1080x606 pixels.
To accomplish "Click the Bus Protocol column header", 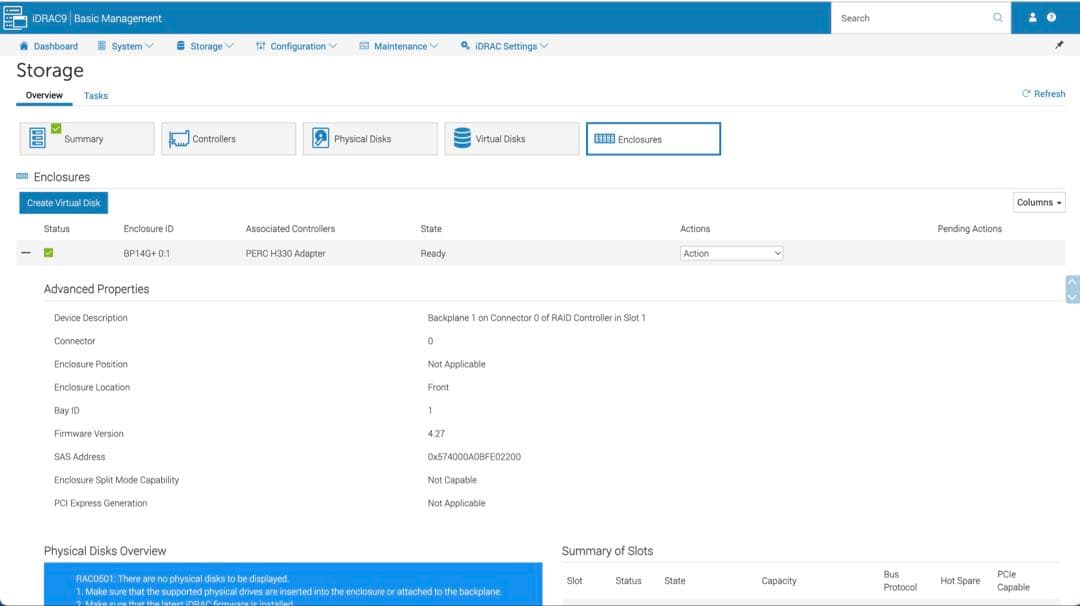I will (900, 581).
